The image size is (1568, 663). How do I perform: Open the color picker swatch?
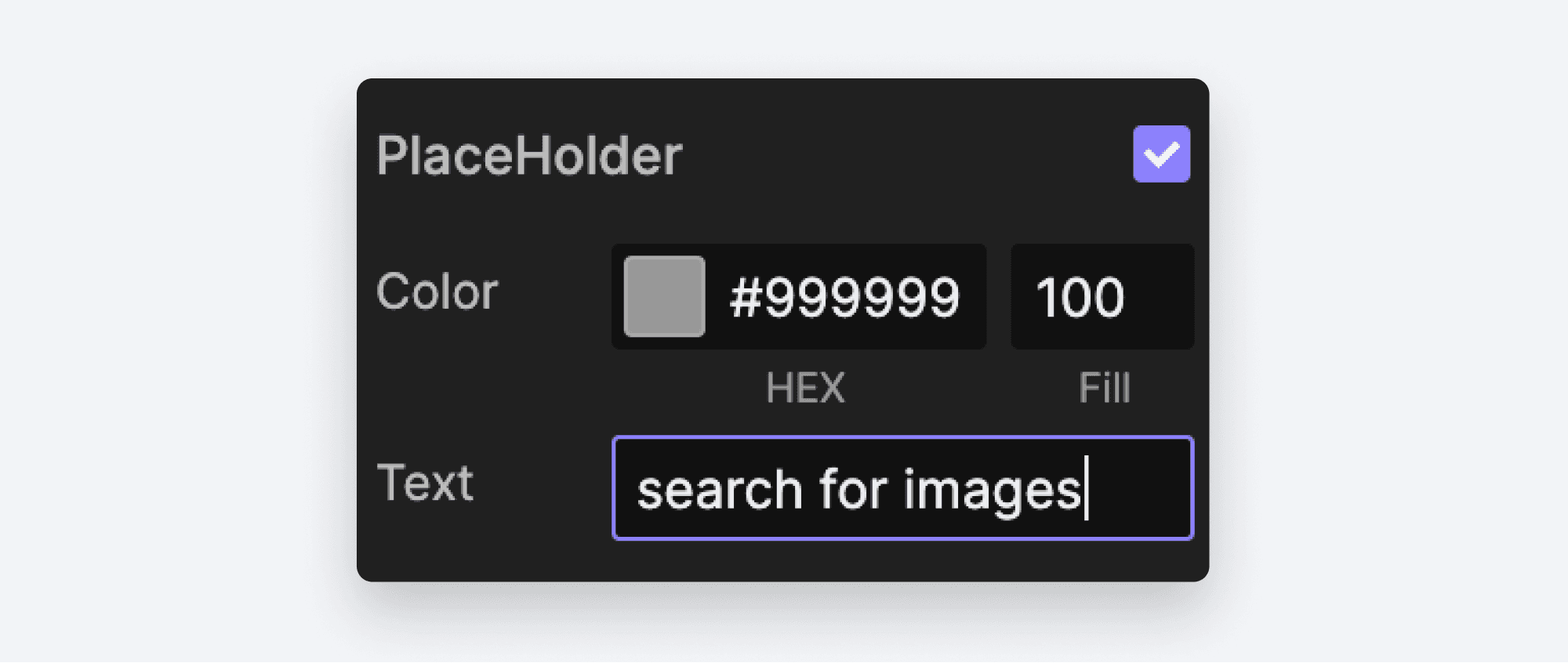tap(663, 296)
